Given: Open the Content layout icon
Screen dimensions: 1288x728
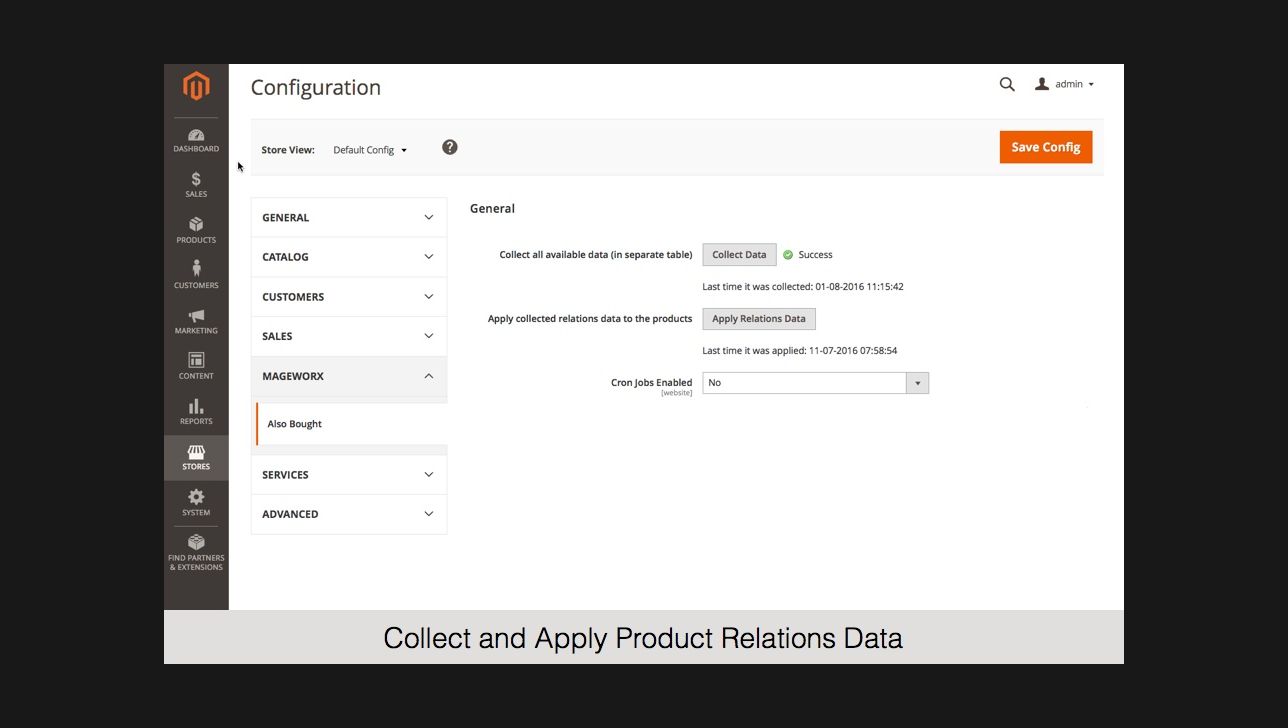Looking at the screenshot, I should [x=196, y=365].
